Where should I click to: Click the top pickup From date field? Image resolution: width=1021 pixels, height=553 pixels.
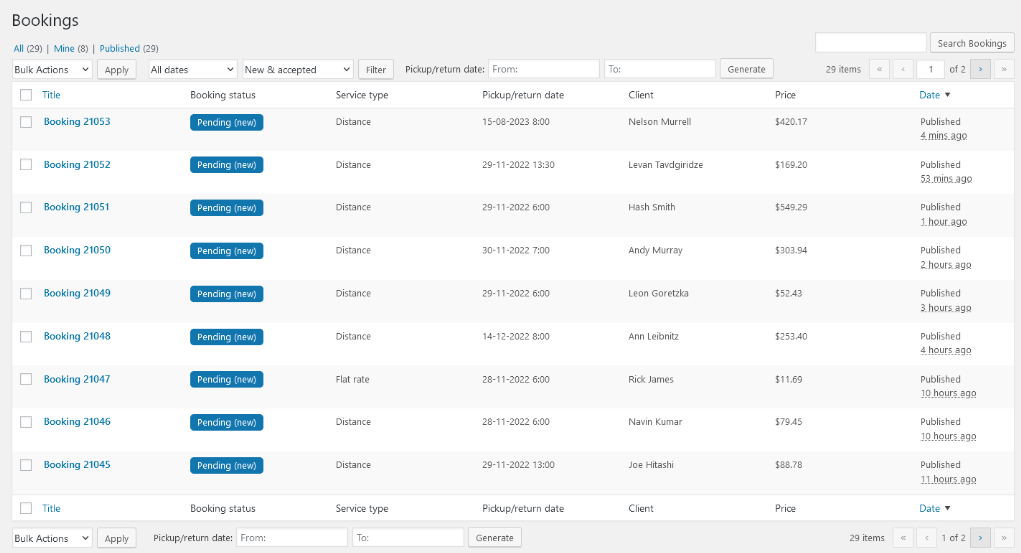[544, 69]
